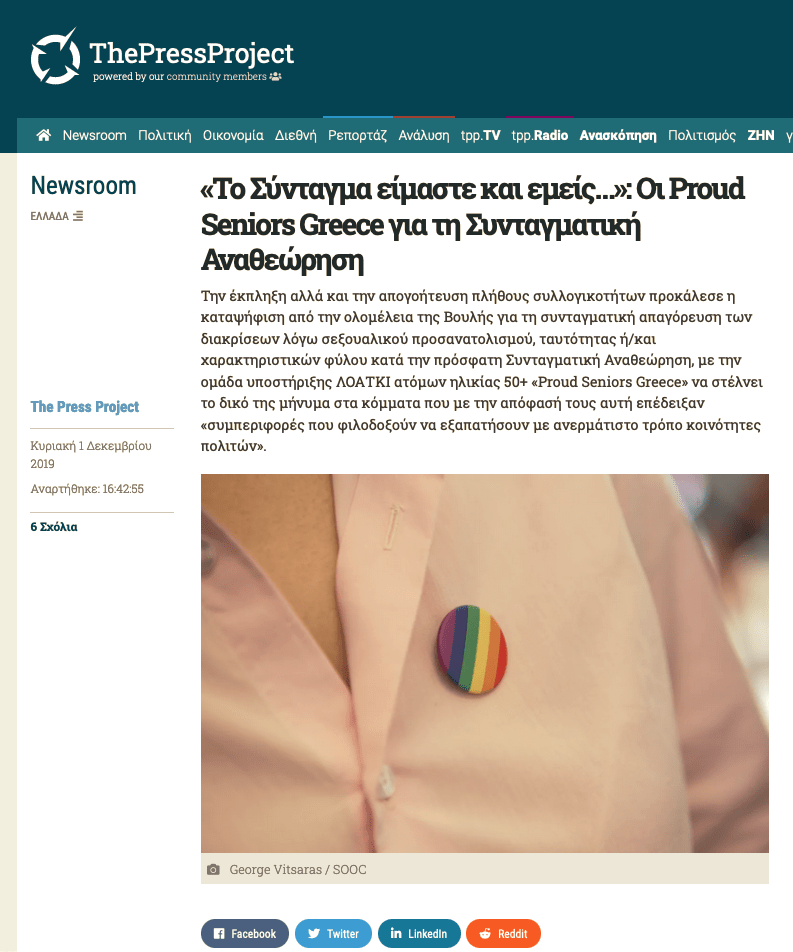
Task: Open the Ρεπορτάζ tab
Action: [358, 135]
